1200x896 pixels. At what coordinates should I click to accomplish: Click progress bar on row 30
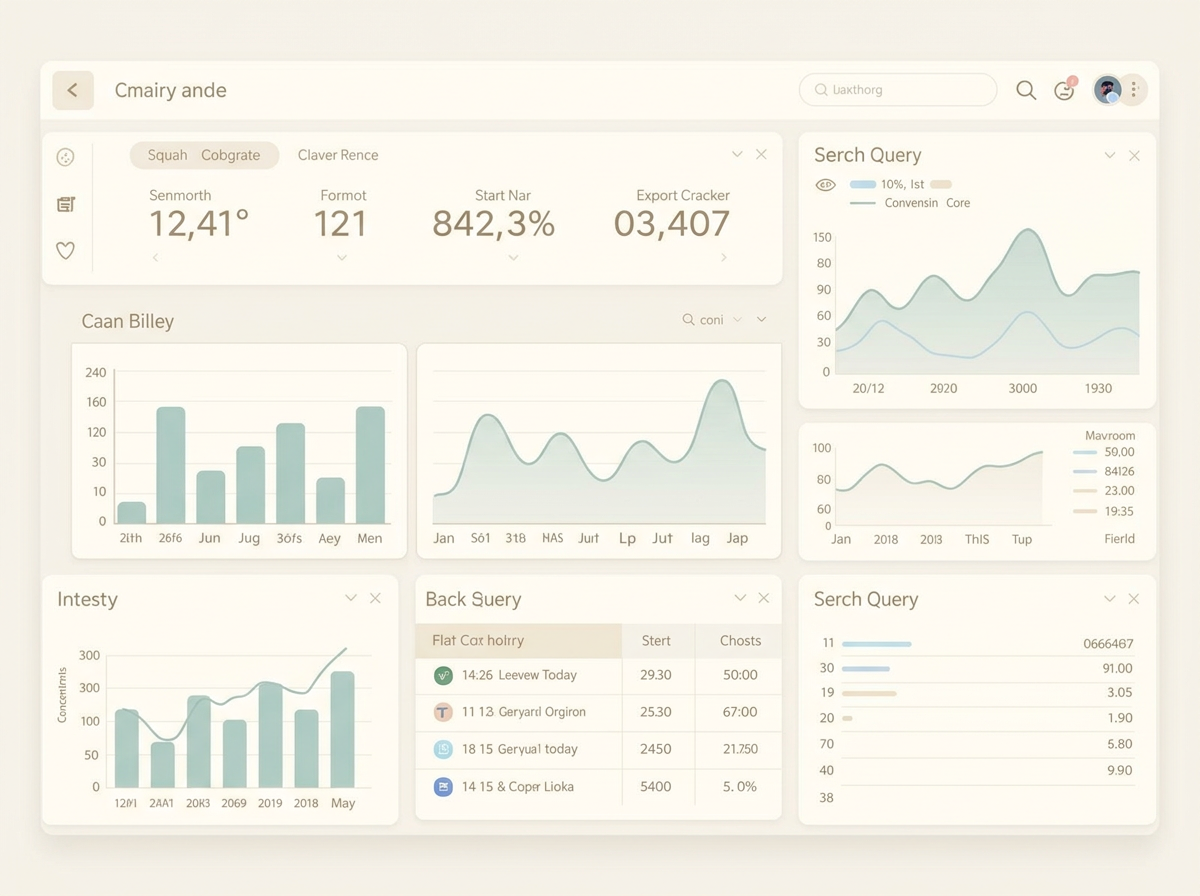[x=866, y=668]
